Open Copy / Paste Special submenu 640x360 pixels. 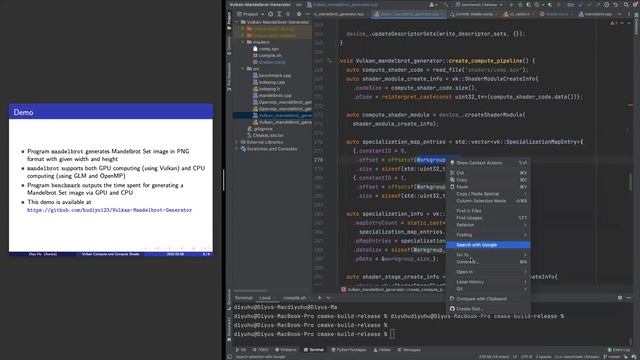(488, 194)
